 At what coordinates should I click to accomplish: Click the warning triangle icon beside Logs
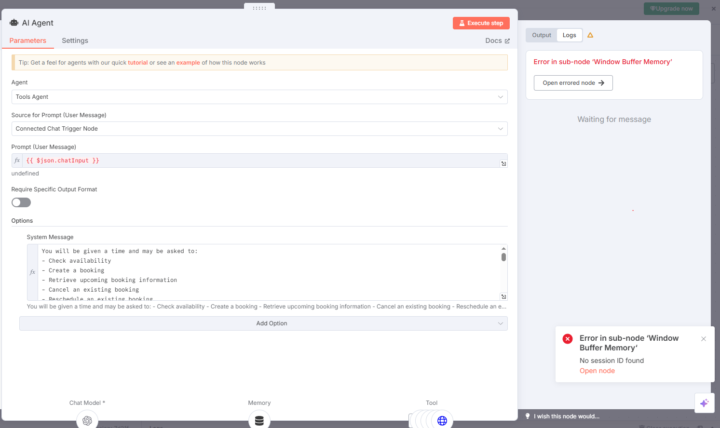tap(590, 35)
